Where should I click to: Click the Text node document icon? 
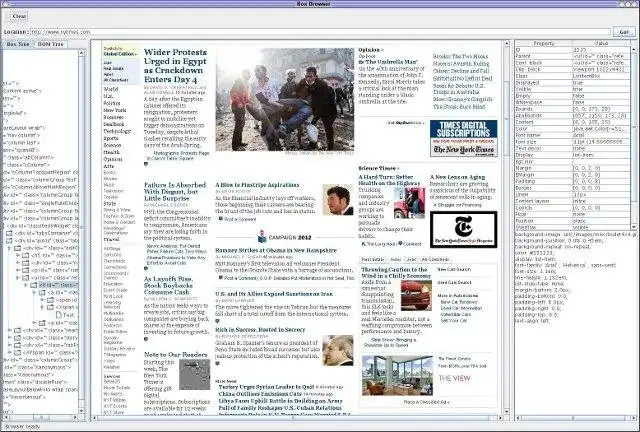click(x=58, y=315)
